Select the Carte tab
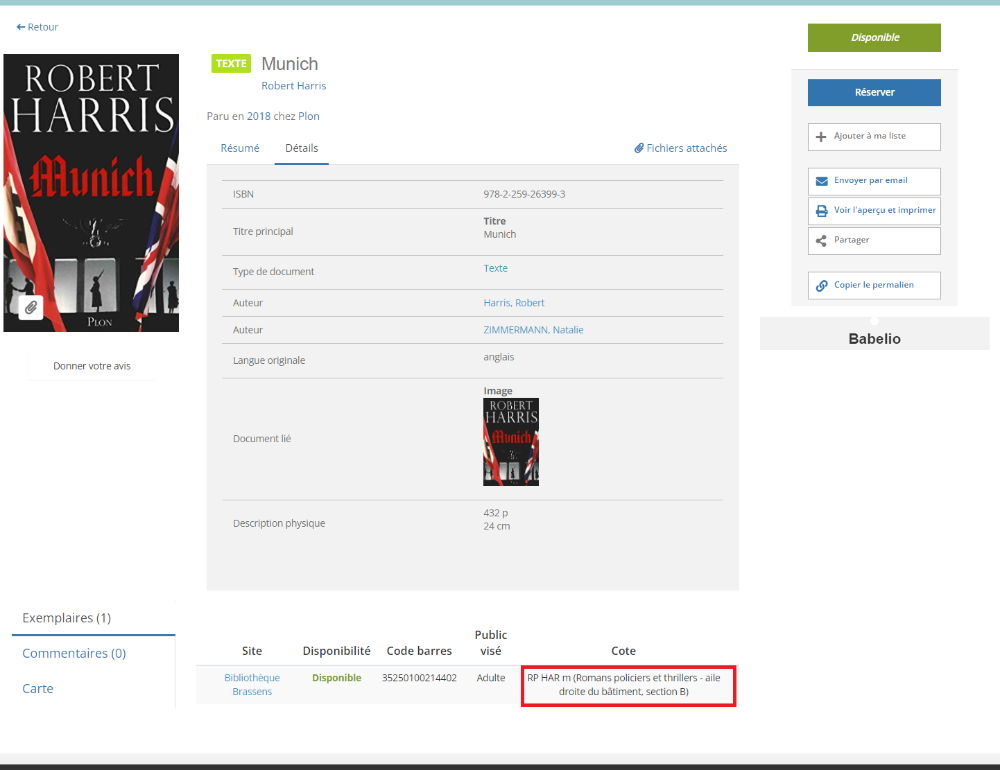 click(x=38, y=688)
